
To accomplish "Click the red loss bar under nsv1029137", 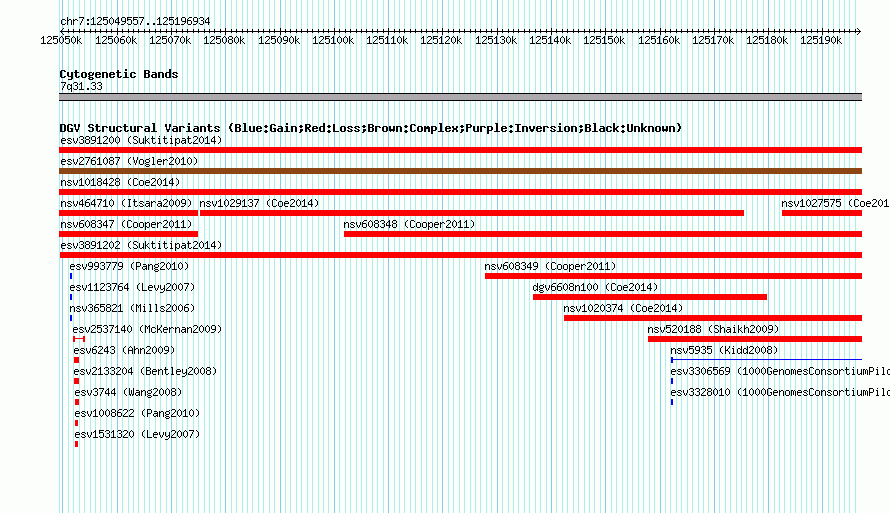I will coord(472,213).
